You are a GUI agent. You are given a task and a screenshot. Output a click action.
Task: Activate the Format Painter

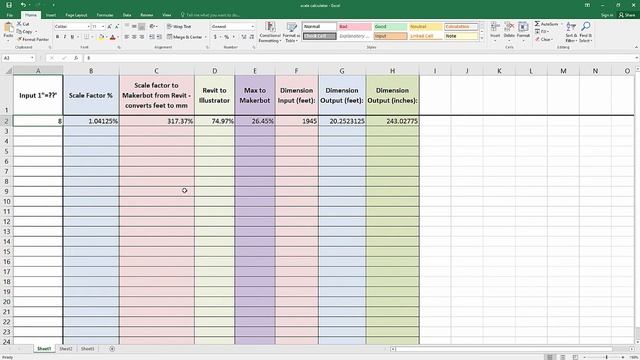click(x=33, y=39)
